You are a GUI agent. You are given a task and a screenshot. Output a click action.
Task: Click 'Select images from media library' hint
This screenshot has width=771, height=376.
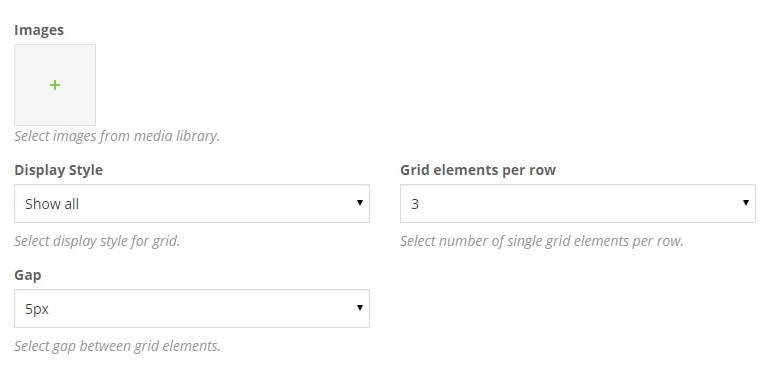click(117, 136)
